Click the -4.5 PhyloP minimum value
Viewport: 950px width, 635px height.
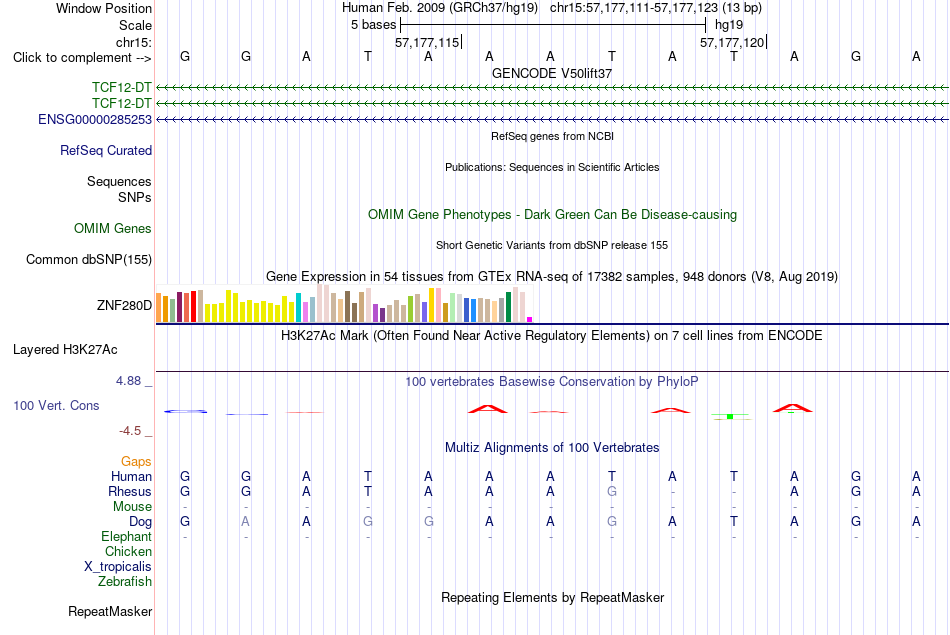tap(130, 431)
